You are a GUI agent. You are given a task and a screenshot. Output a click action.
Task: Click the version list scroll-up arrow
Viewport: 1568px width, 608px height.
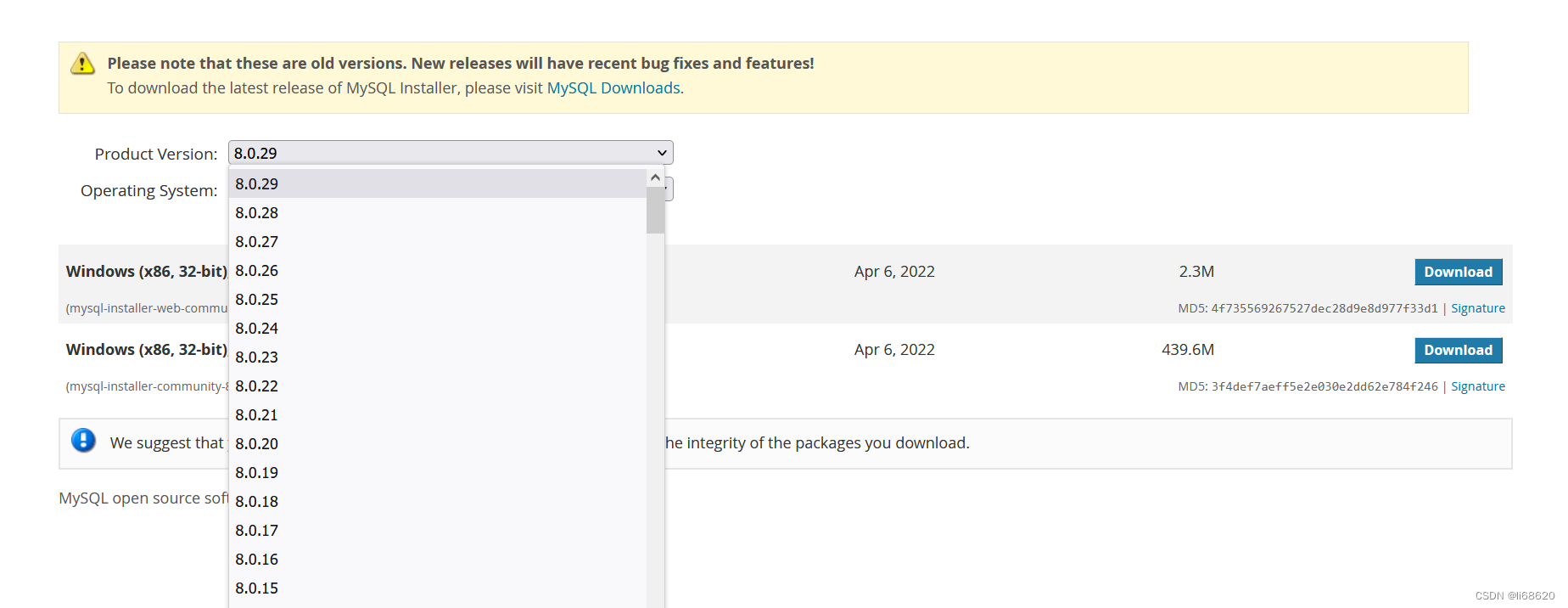(x=655, y=177)
